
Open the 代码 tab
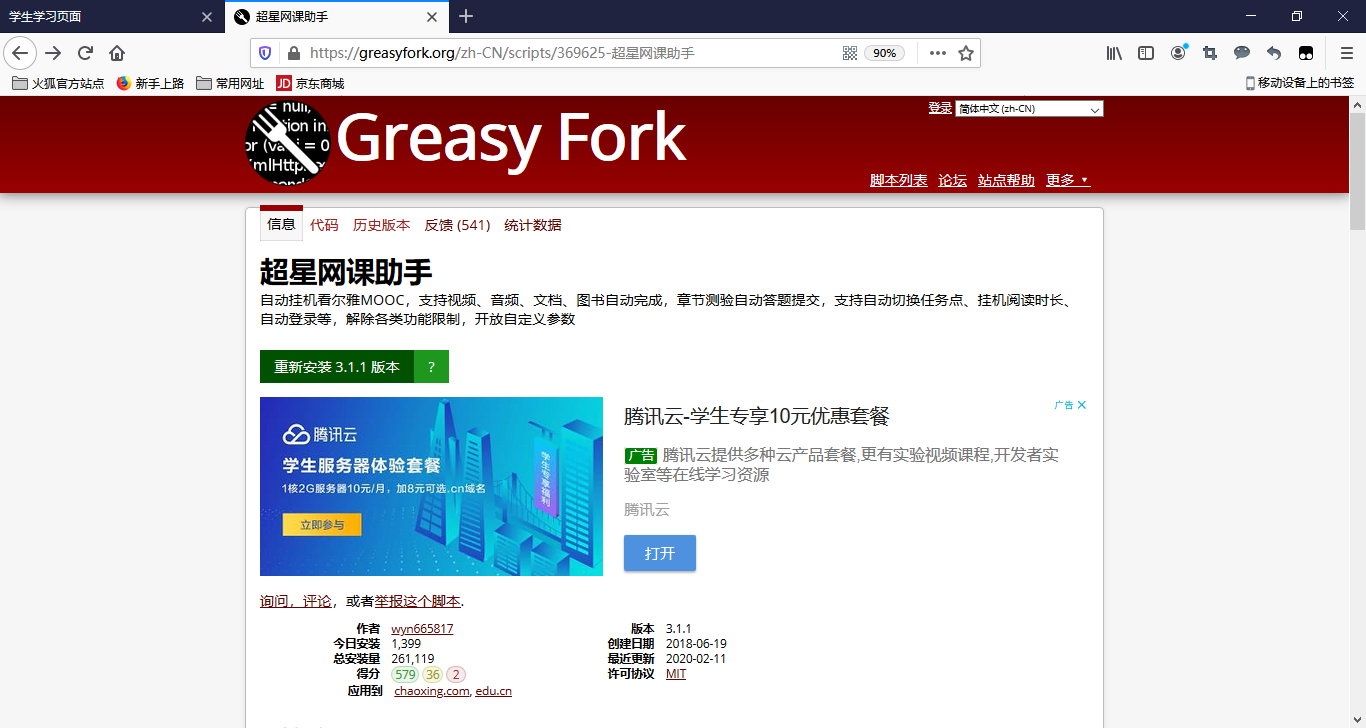click(x=324, y=225)
